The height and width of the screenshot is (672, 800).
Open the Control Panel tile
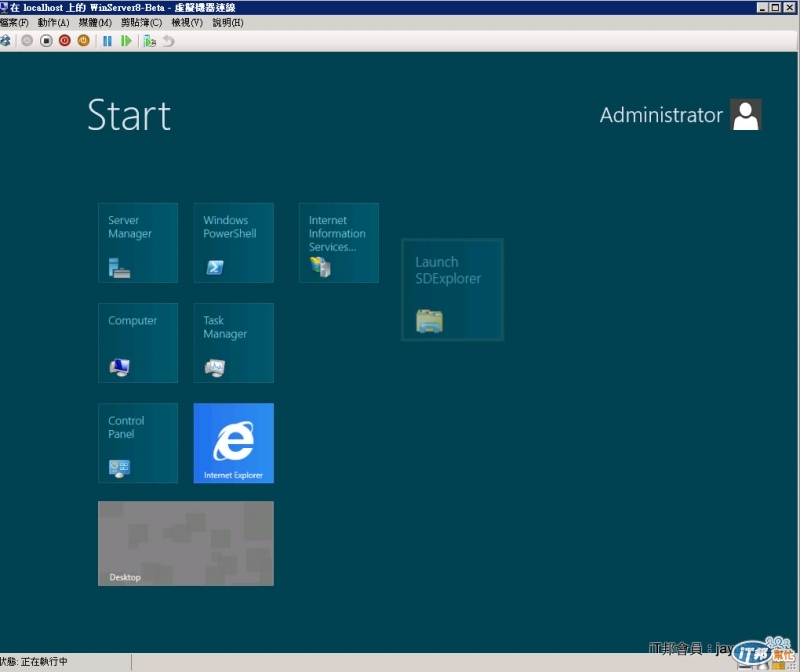point(138,443)
